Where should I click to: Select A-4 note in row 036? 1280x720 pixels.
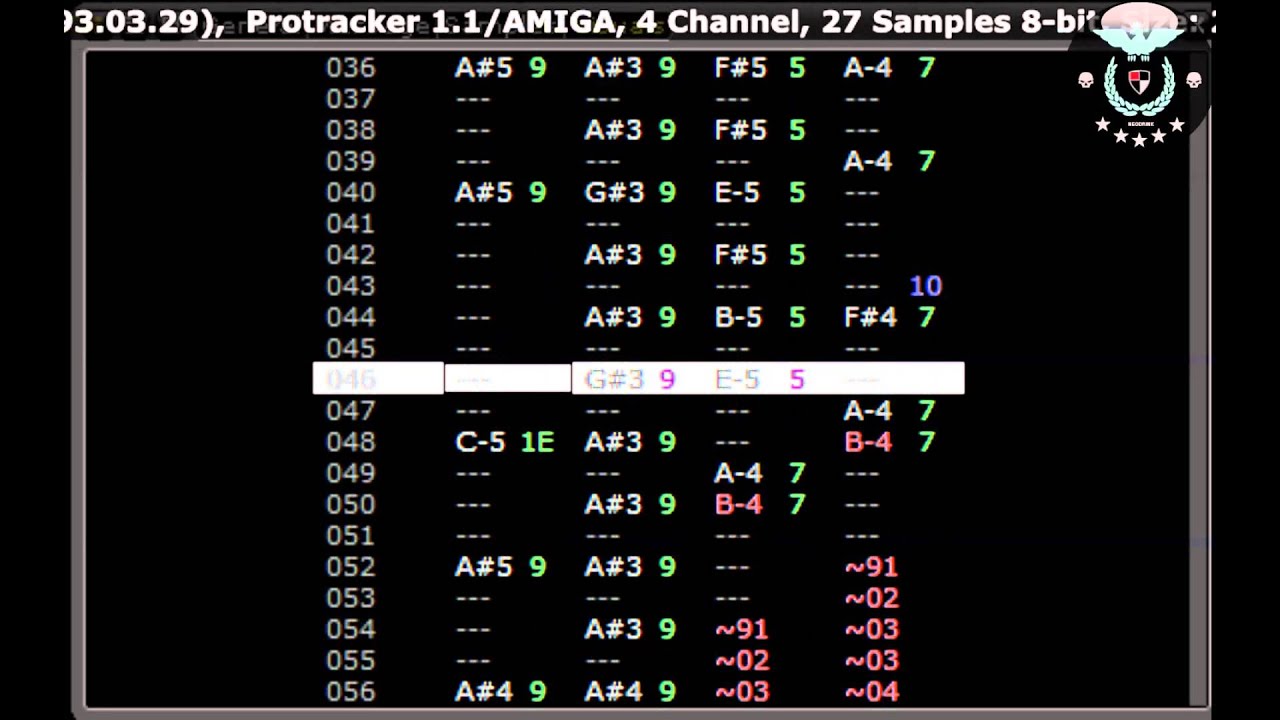point(868,68)
